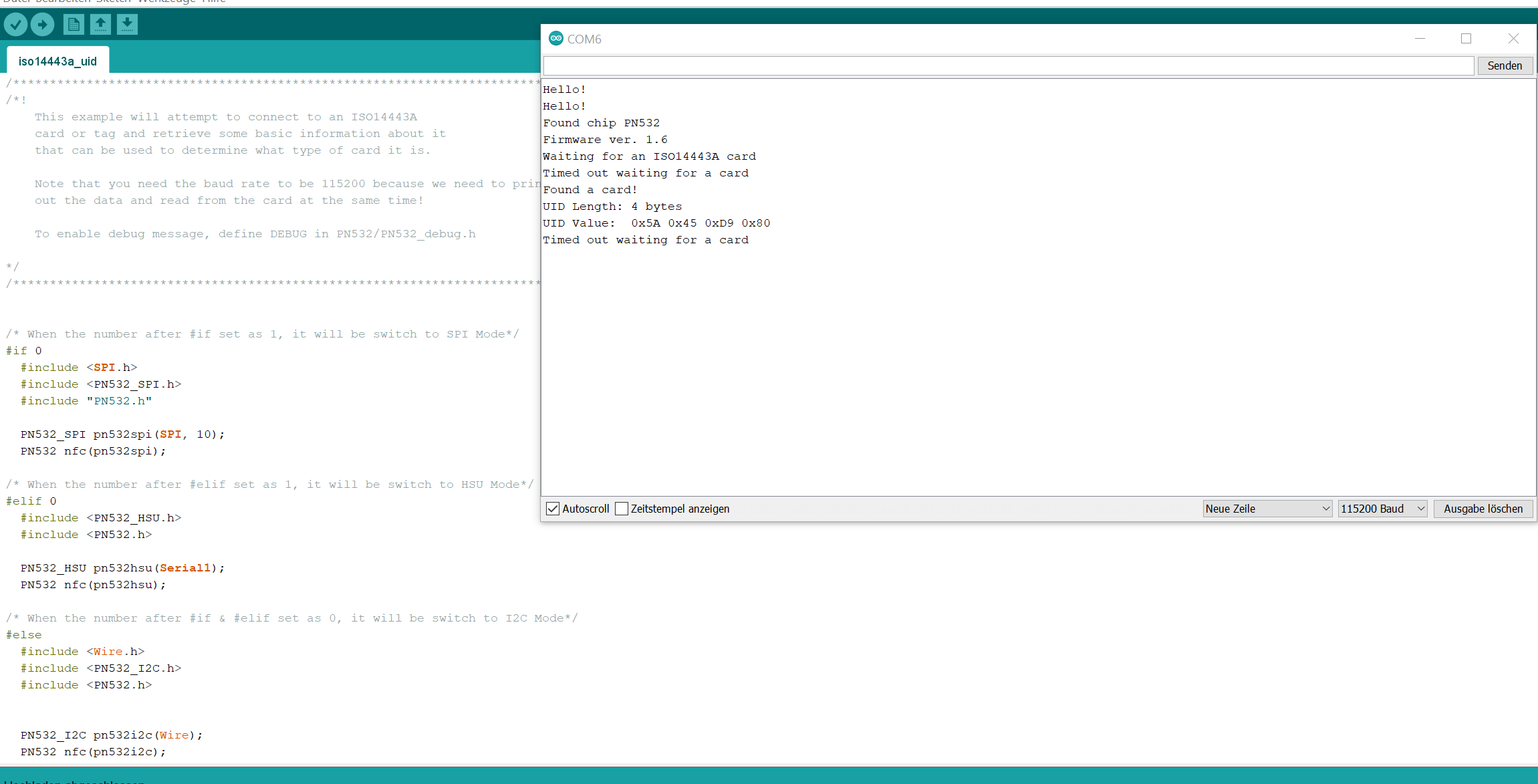Viewport: 1538px width, 784px height.
Task: Enable the Zeitstempel anzeigen checkbox
Action: pyautogui.click(x=622, y=509)
